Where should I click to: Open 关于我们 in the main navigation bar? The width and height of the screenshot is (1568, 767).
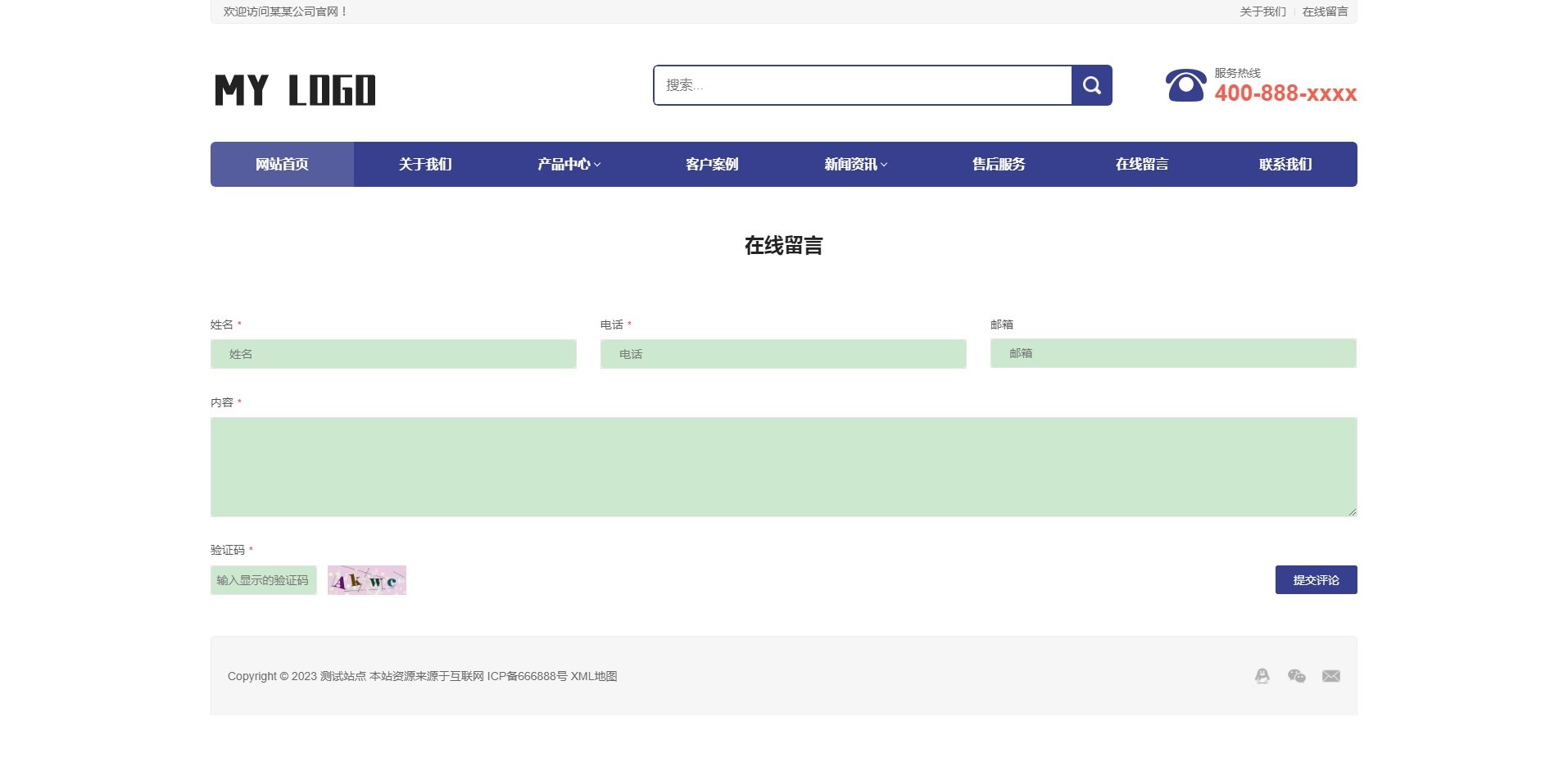425,165
